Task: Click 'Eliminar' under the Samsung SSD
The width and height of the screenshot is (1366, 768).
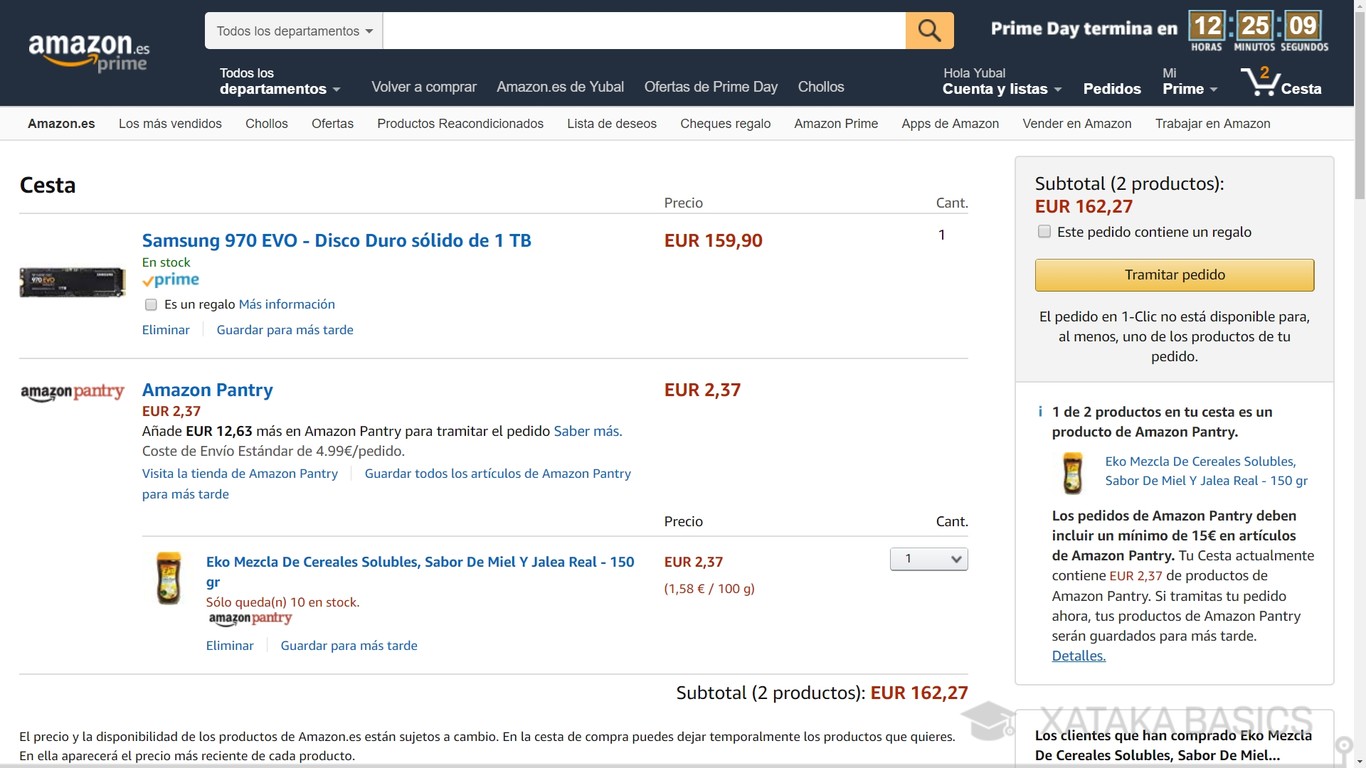Action: (x=165, y=329)
